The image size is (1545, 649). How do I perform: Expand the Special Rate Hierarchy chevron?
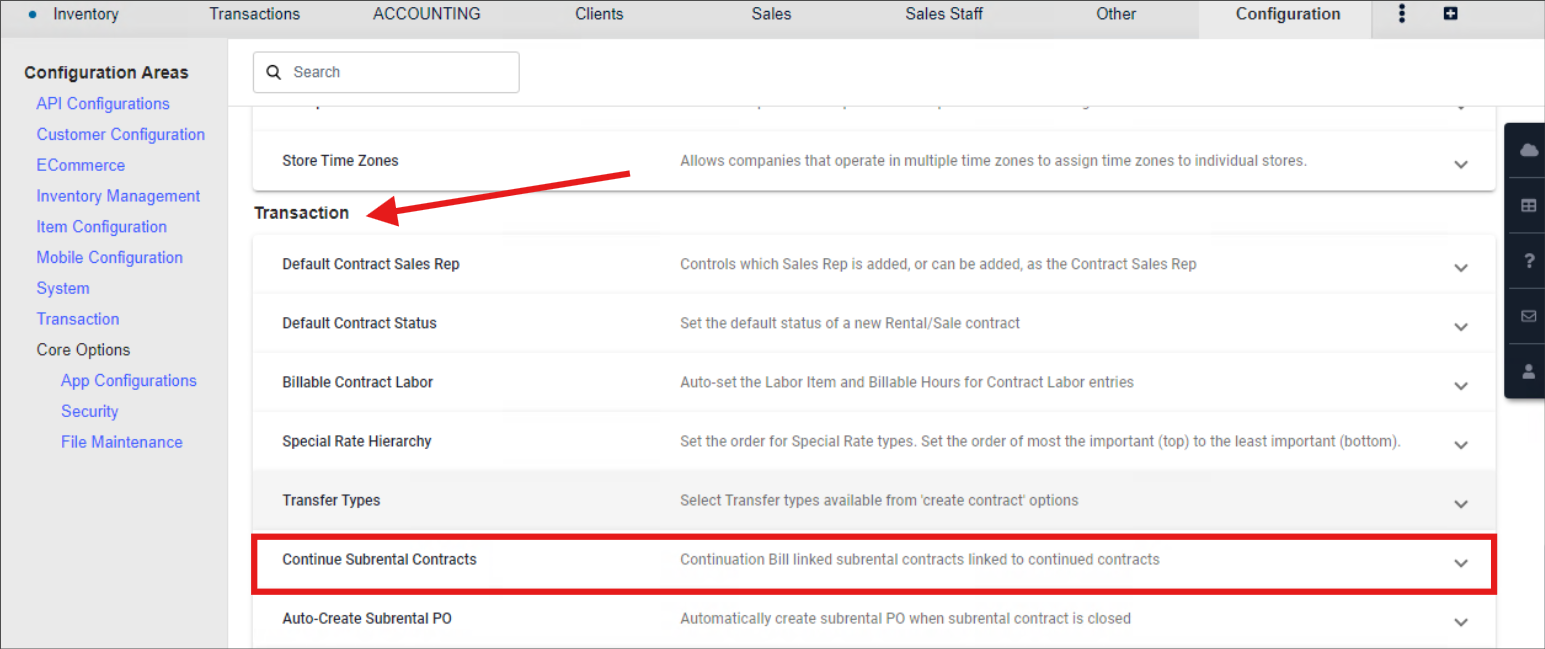point(1461,445)
